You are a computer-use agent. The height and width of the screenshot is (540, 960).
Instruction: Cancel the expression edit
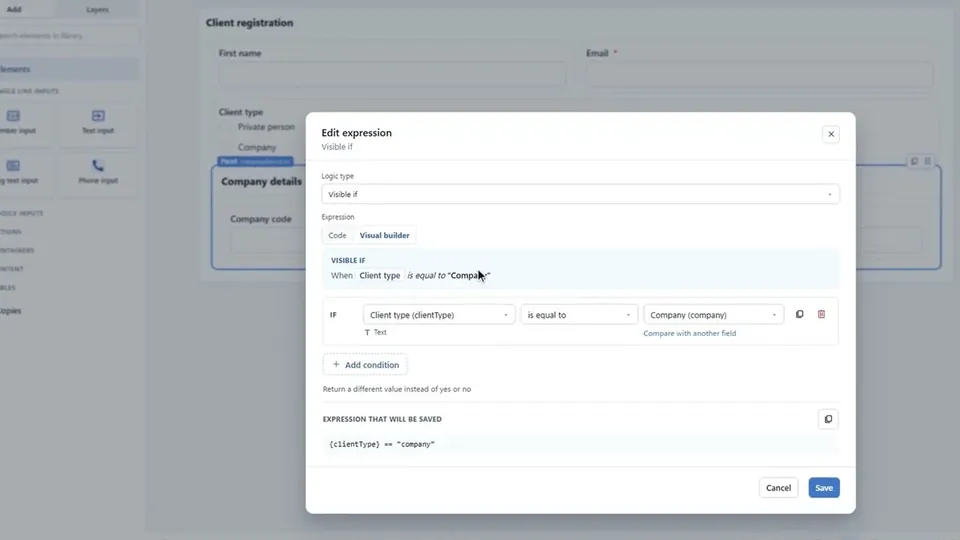778,487
